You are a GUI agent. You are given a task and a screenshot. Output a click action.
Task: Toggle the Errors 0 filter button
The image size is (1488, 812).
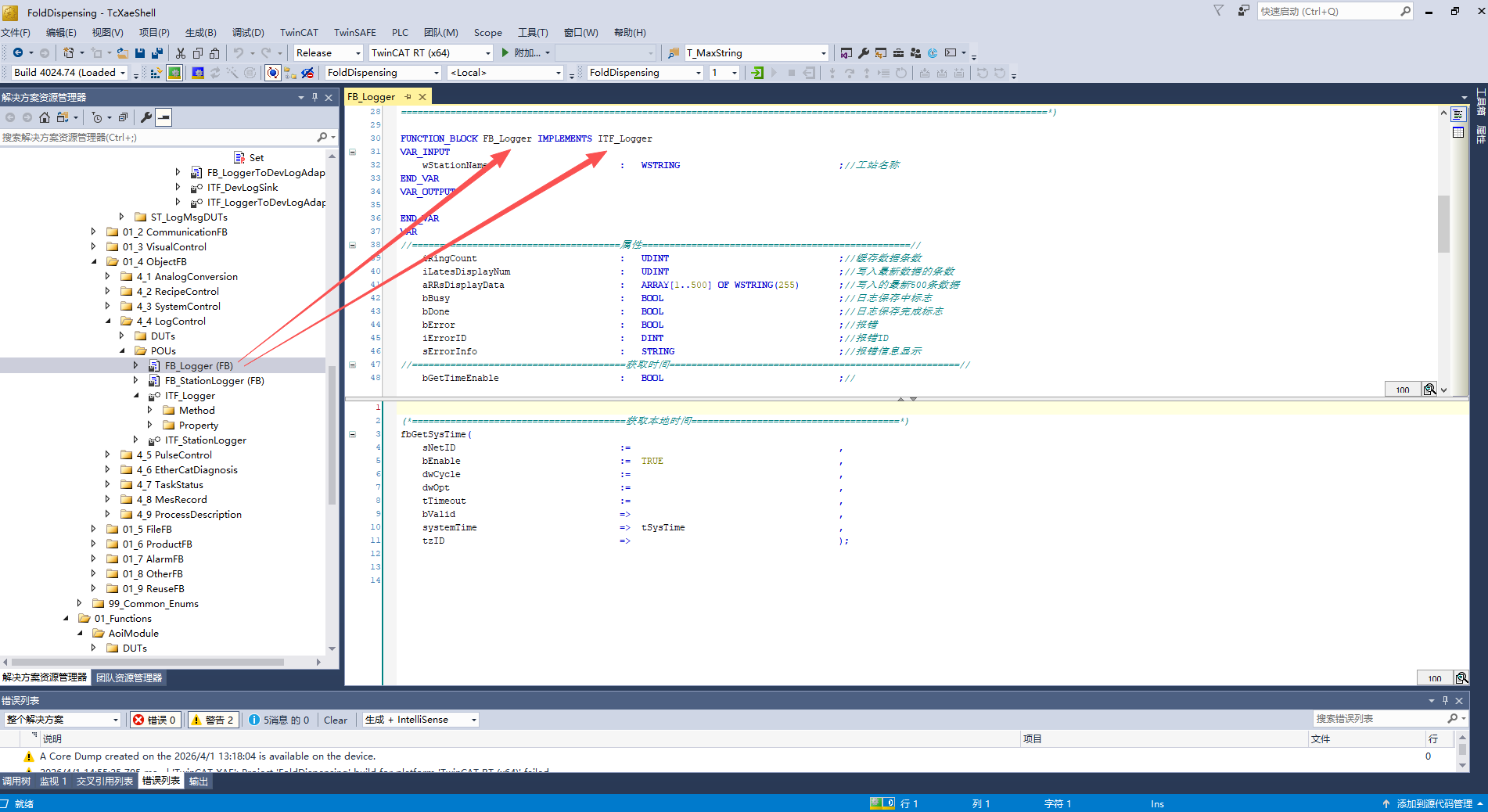pos(155,720)
